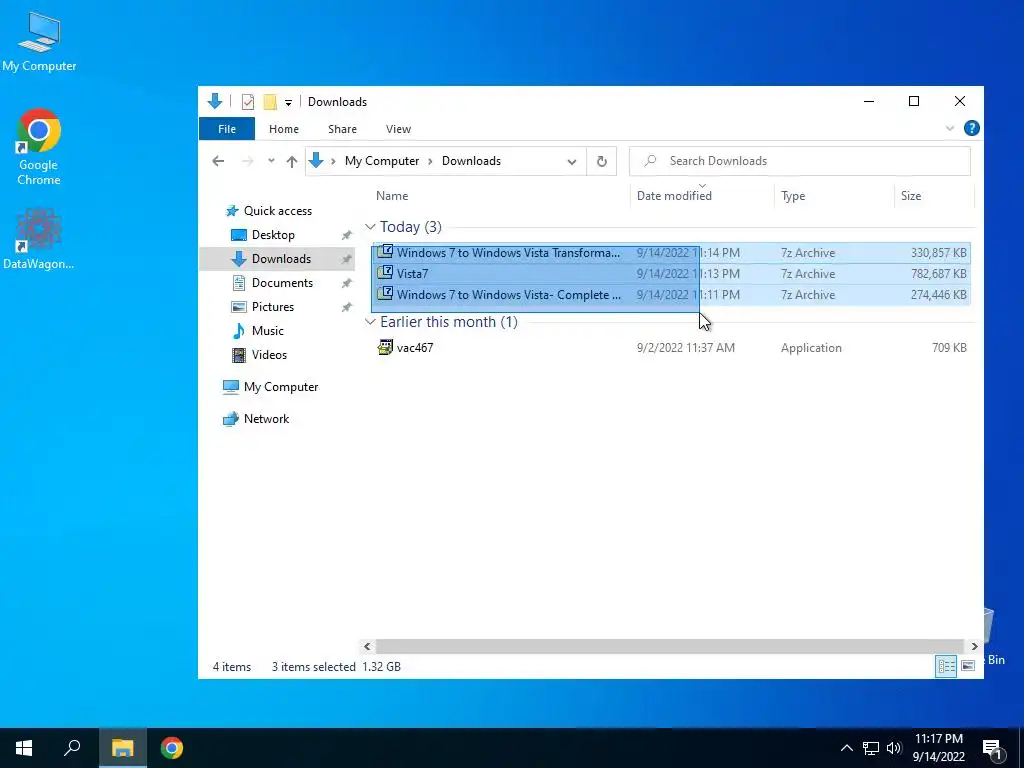Select Windows 7 to Windows Vista- Complete archive
The width and height of the screenshot is (1024, 768).
671,295
